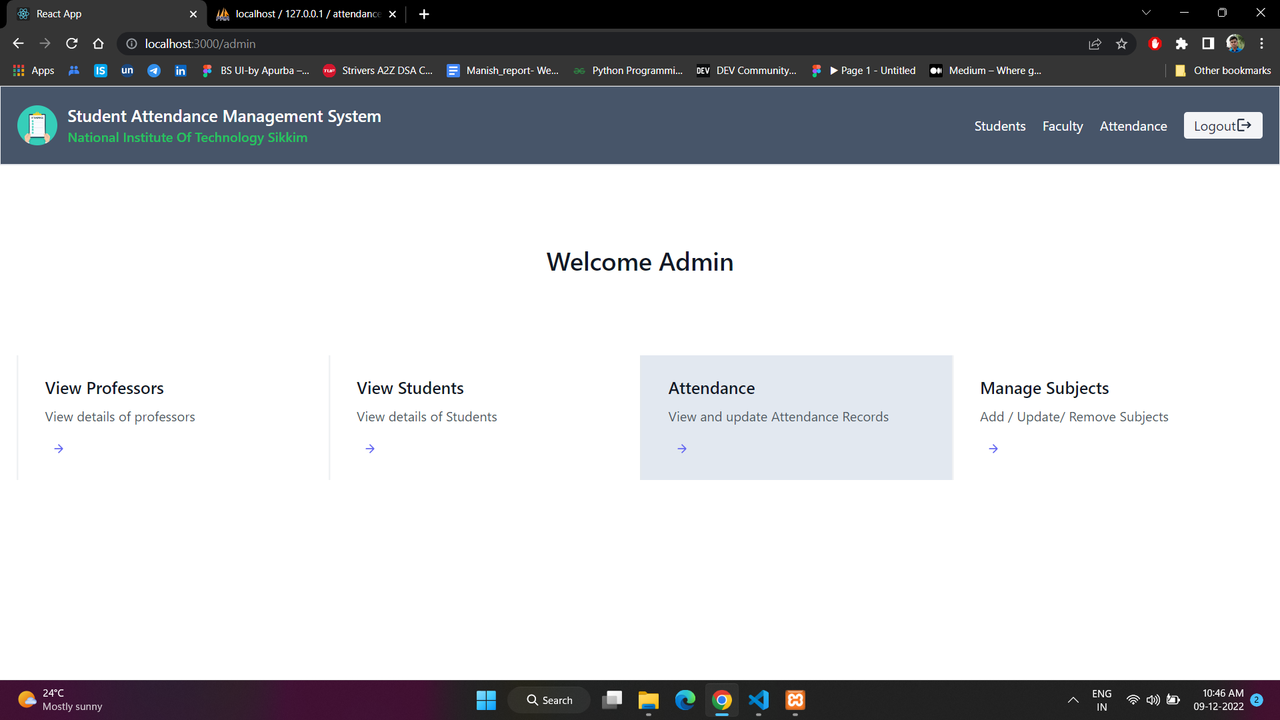Open the browser tab search chevron

(1146, 14)
